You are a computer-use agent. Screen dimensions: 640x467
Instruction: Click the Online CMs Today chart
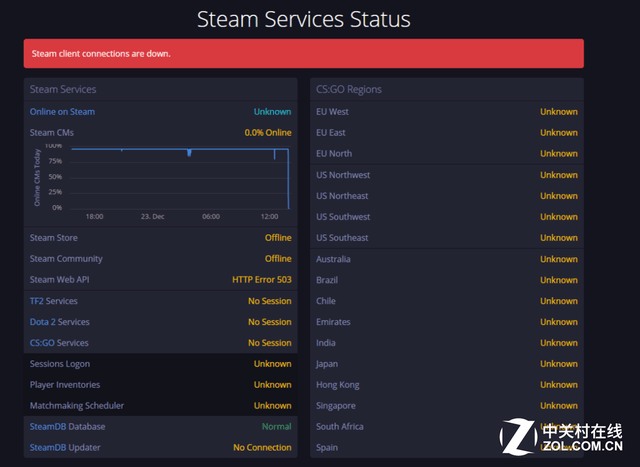coord(161,182)
